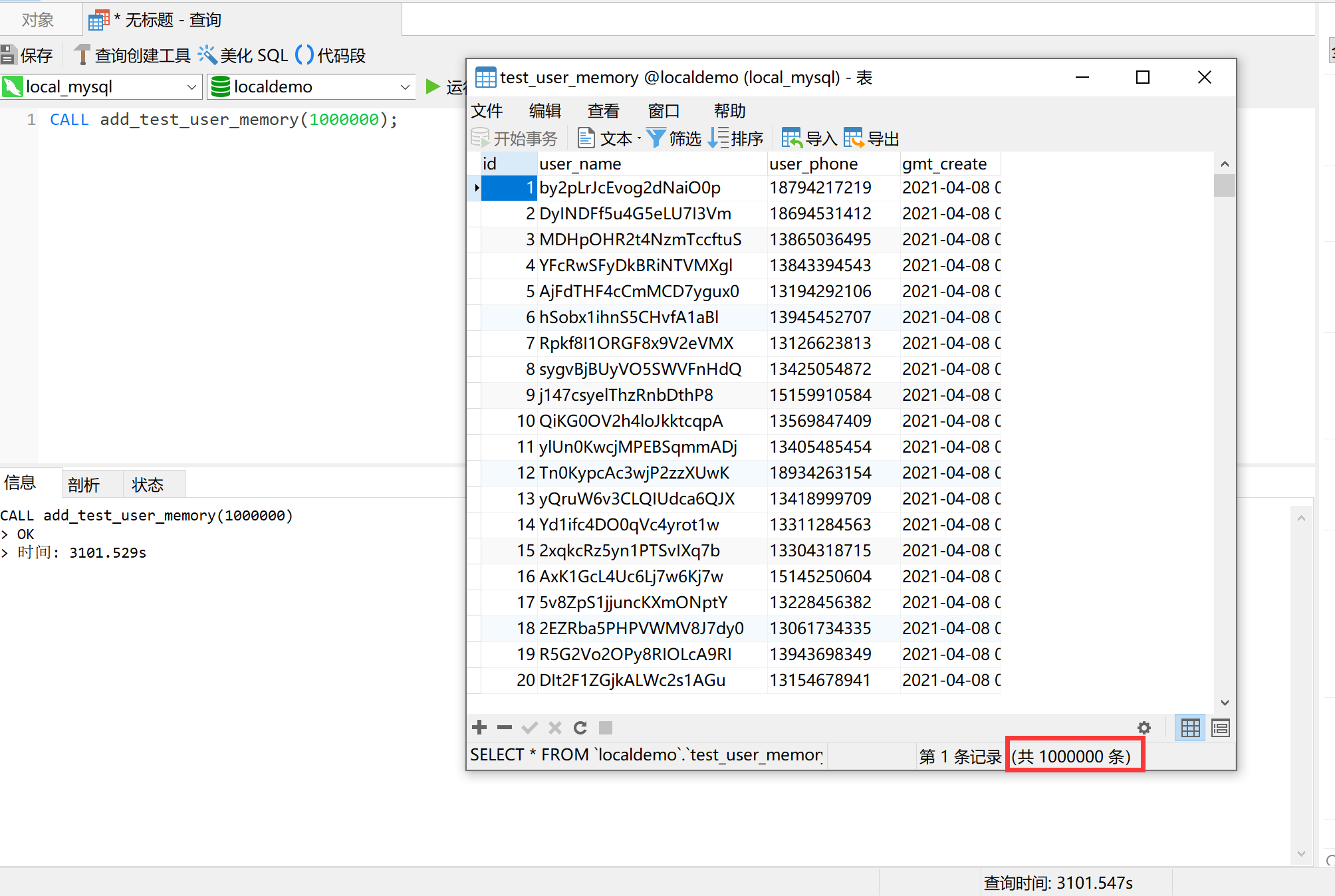Screen dimensions: 1335x896
Task: Click the Sort (排序) icon
Action: coord(719,138)
